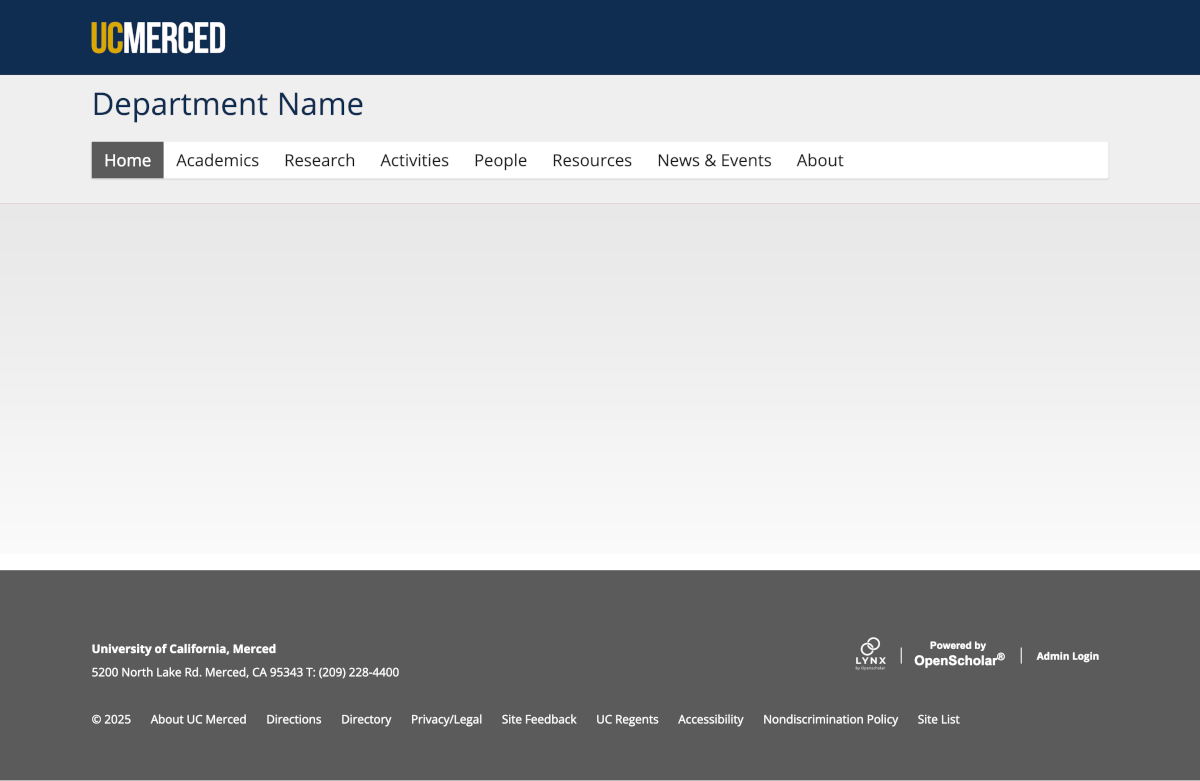Open the Site Feedback link
This screenshot has width=1200, height=781.
[x=539, y=719]
